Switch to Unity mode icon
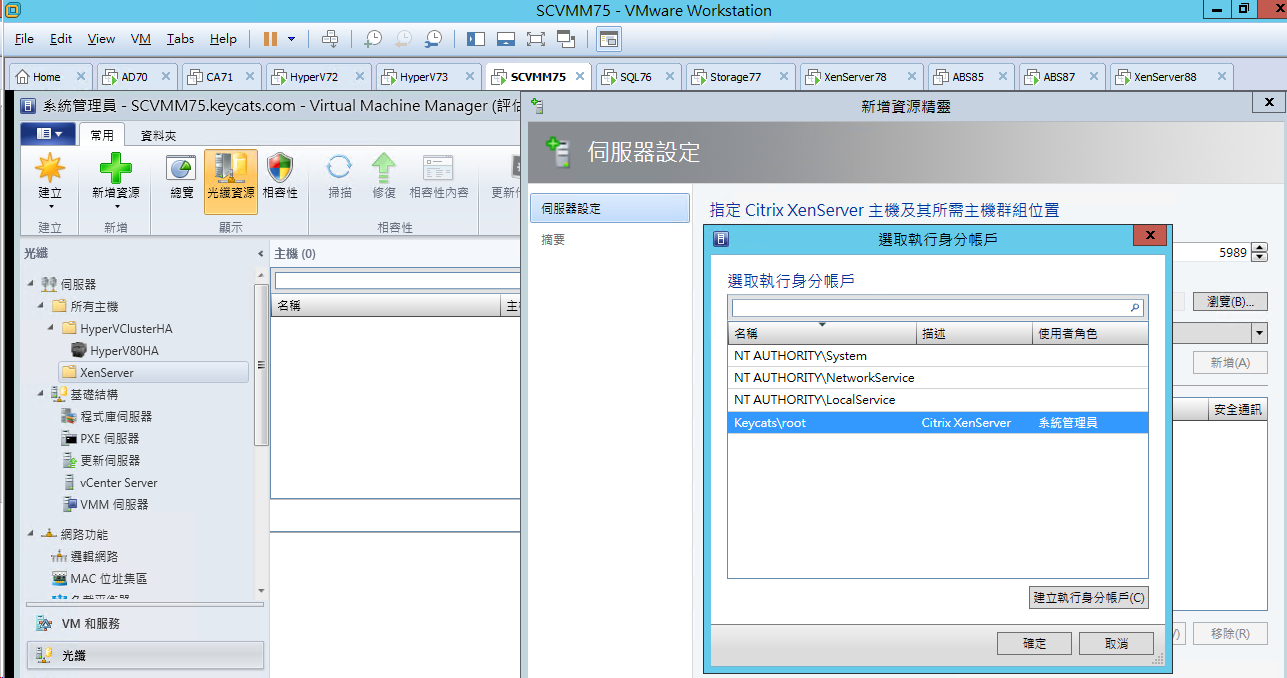Screen dimensions: 1287x678 (x=567, y=39)
